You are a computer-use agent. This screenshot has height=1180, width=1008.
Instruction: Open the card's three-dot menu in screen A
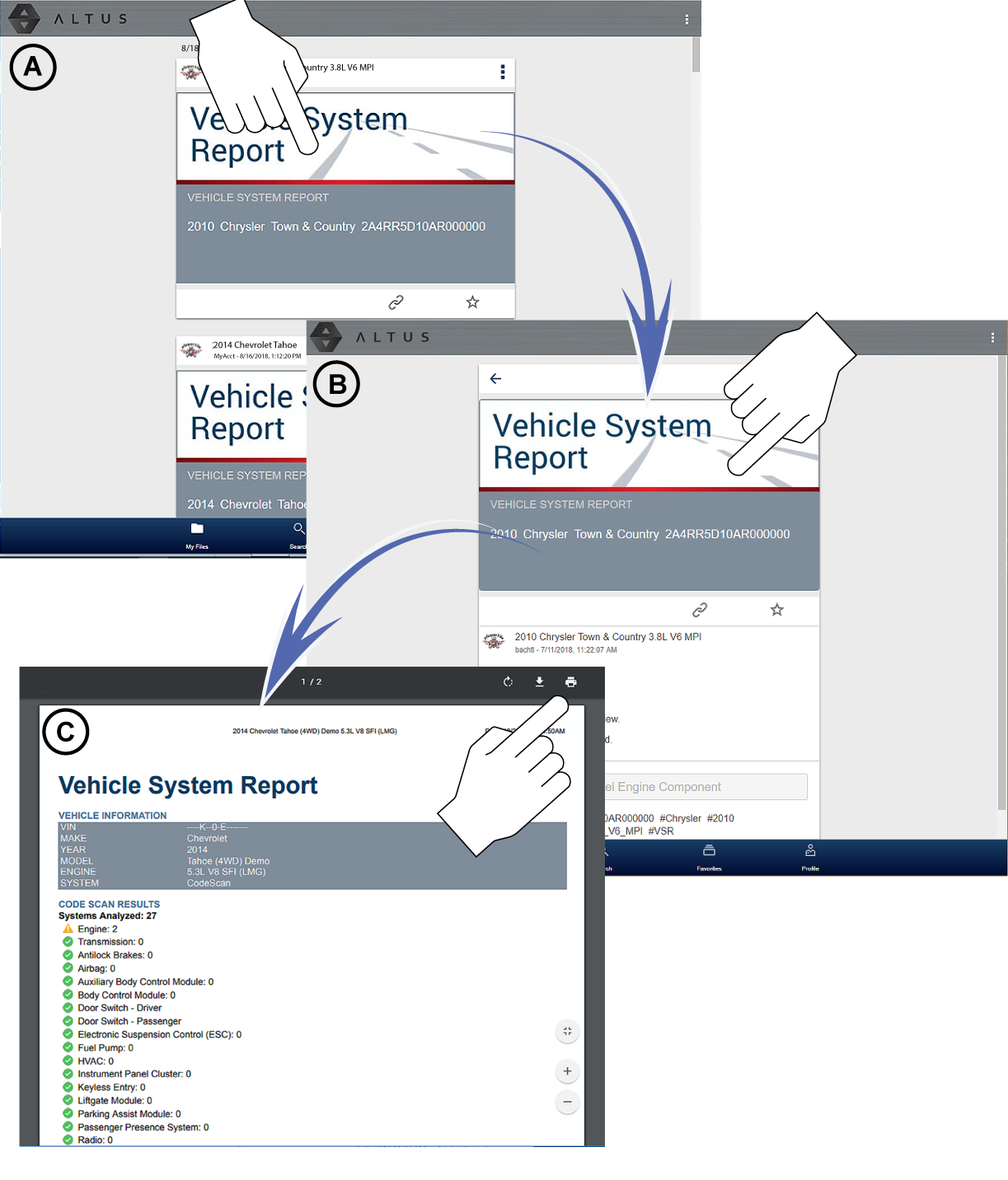503,73
